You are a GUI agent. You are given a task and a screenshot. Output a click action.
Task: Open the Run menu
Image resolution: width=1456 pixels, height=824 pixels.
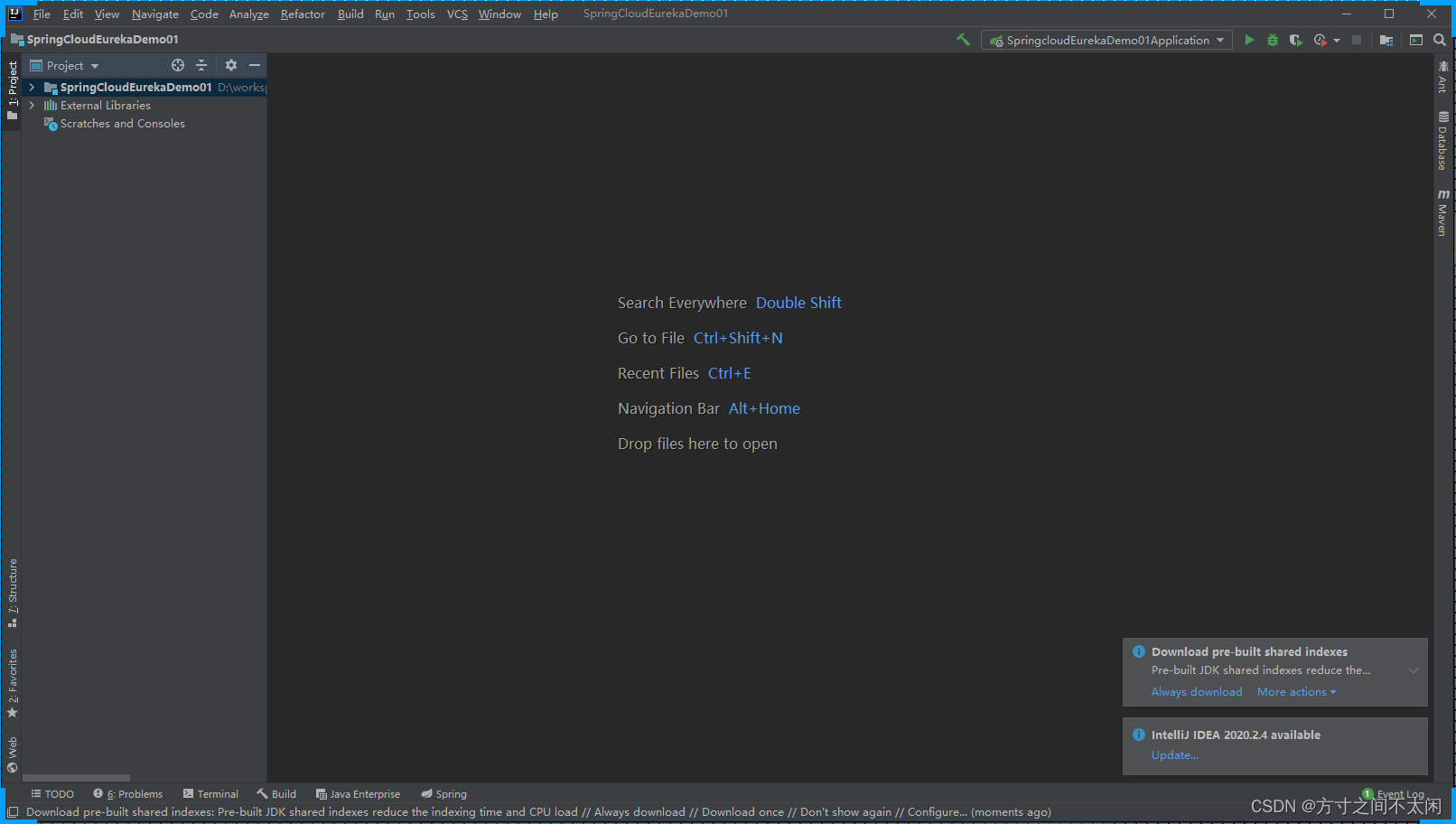[385, 14]
